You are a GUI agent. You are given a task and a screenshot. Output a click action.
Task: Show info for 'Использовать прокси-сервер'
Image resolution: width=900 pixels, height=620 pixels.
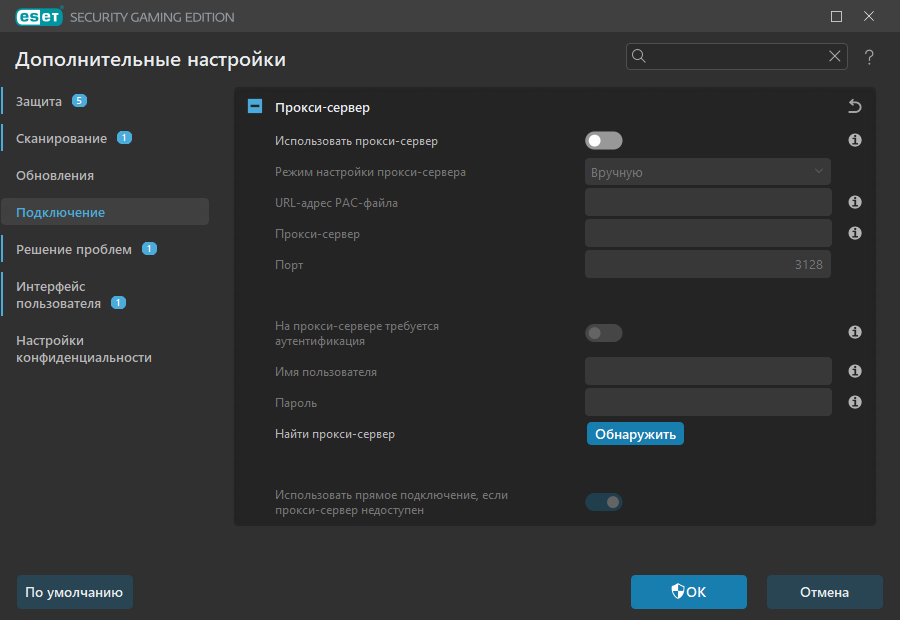click(x=855, y=140)
